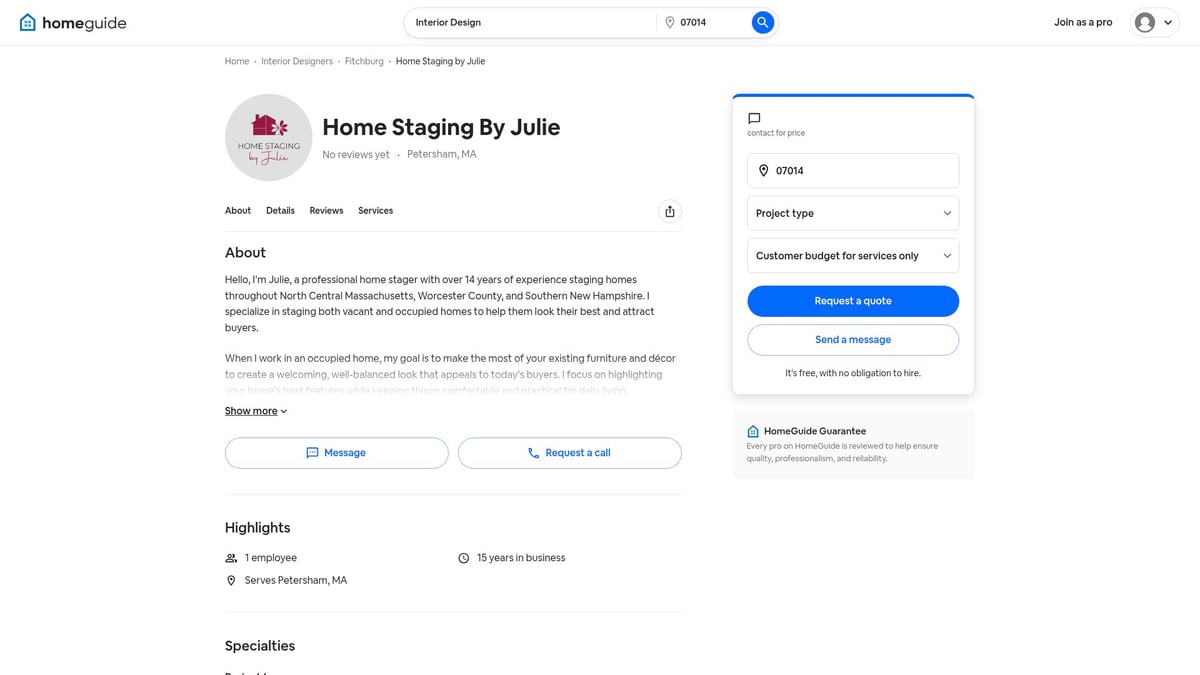The height and width of the screenshot is (675, 1200).
Task: Click the share profile icon
Action: 670,211
